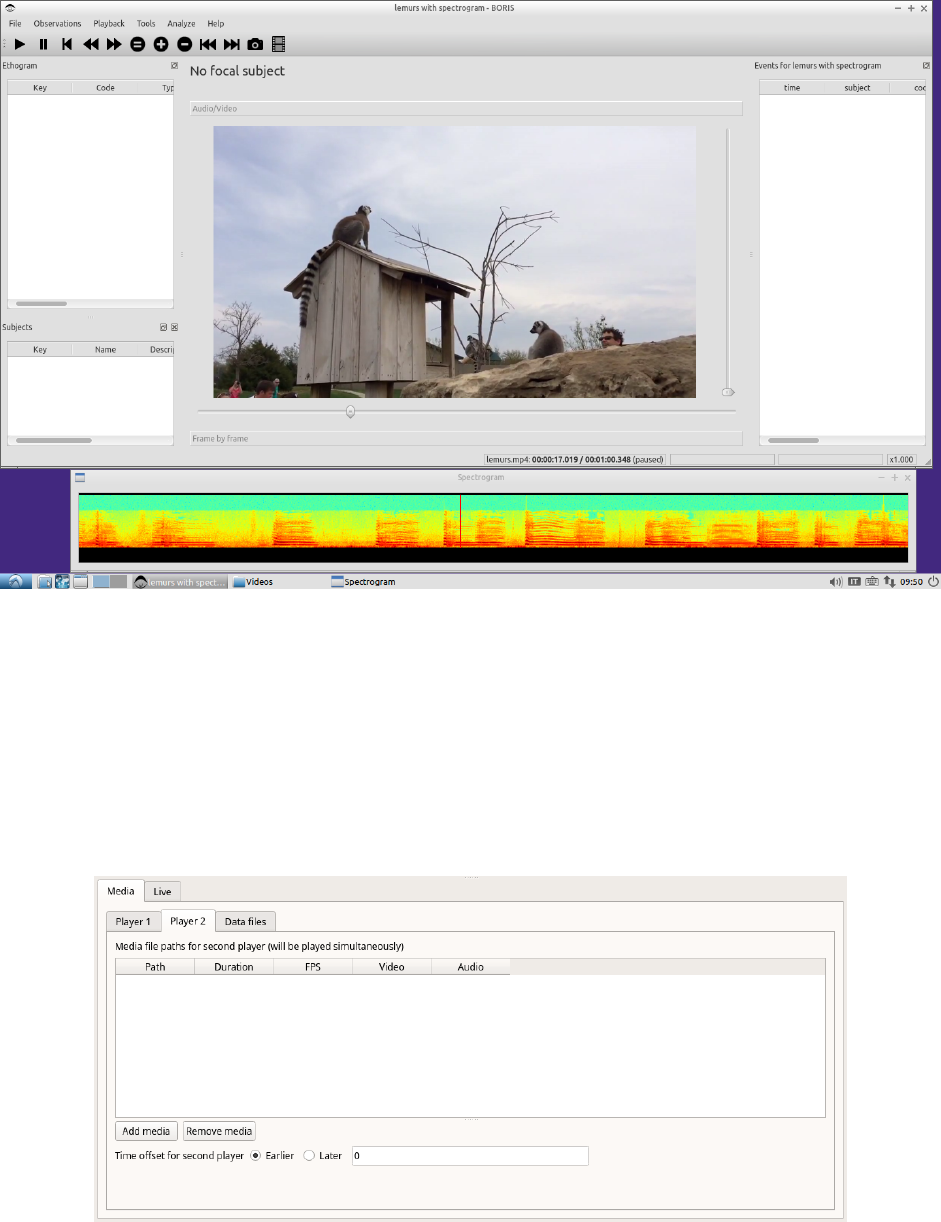The width and height of the screenshot is (941, 1222).
Task: Click the lemur video frame
Action: [x=454, y=262]
